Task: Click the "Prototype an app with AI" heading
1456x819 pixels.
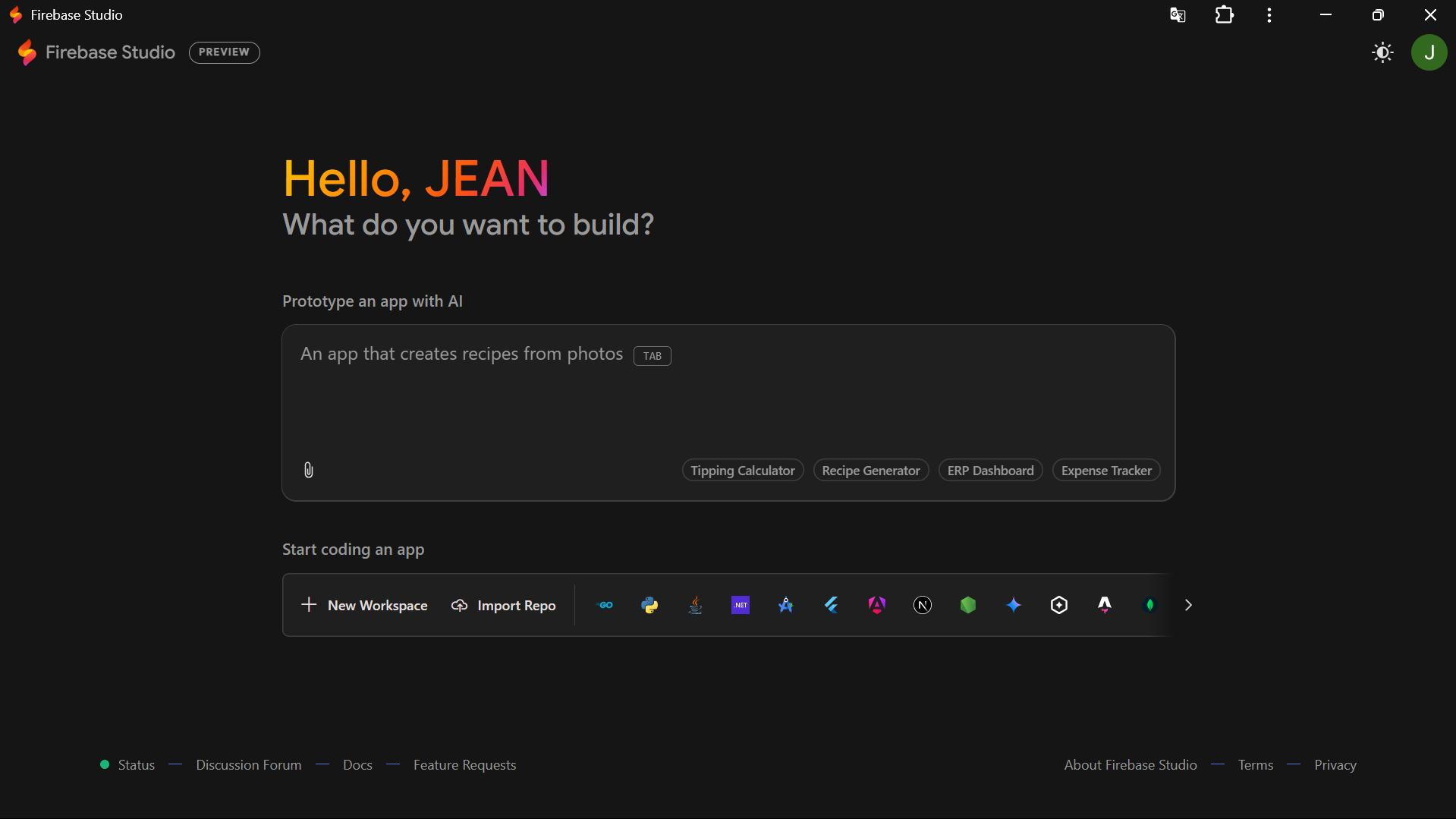Action: (x=373, y=301)
